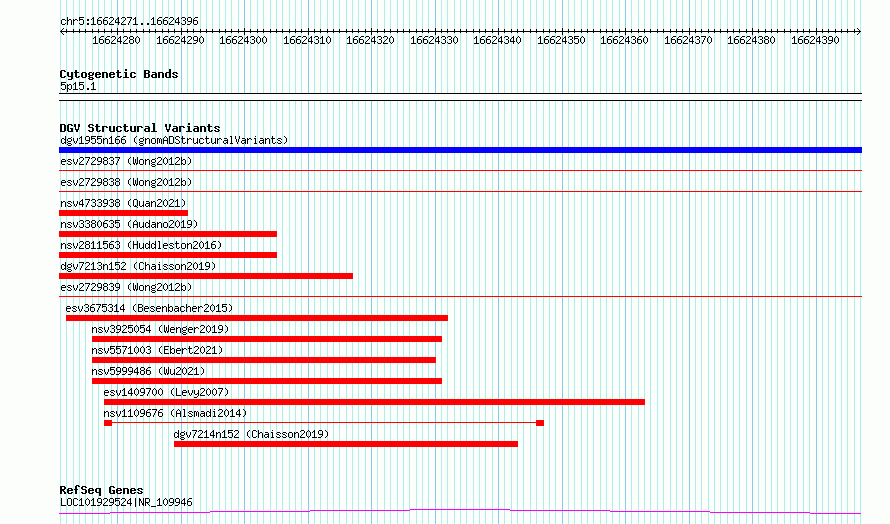Screen dimensions: 890x524
Task: Open nsv5999486 (Wu2021) label
Action: coord(148,371)
